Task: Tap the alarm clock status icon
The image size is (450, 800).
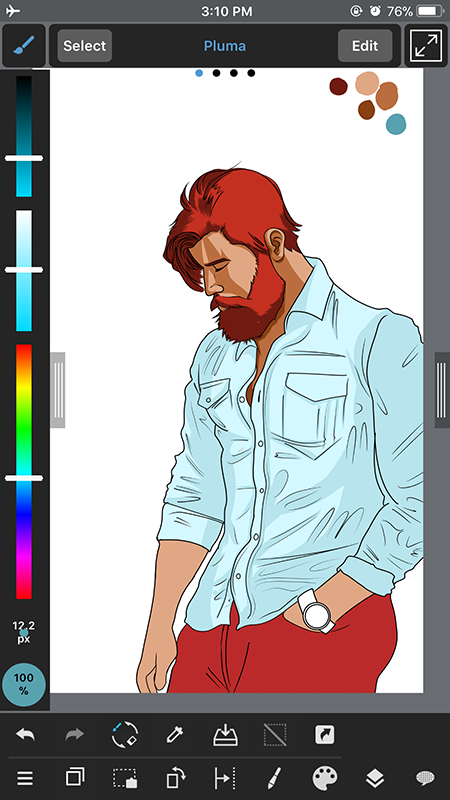Action: 375,11
